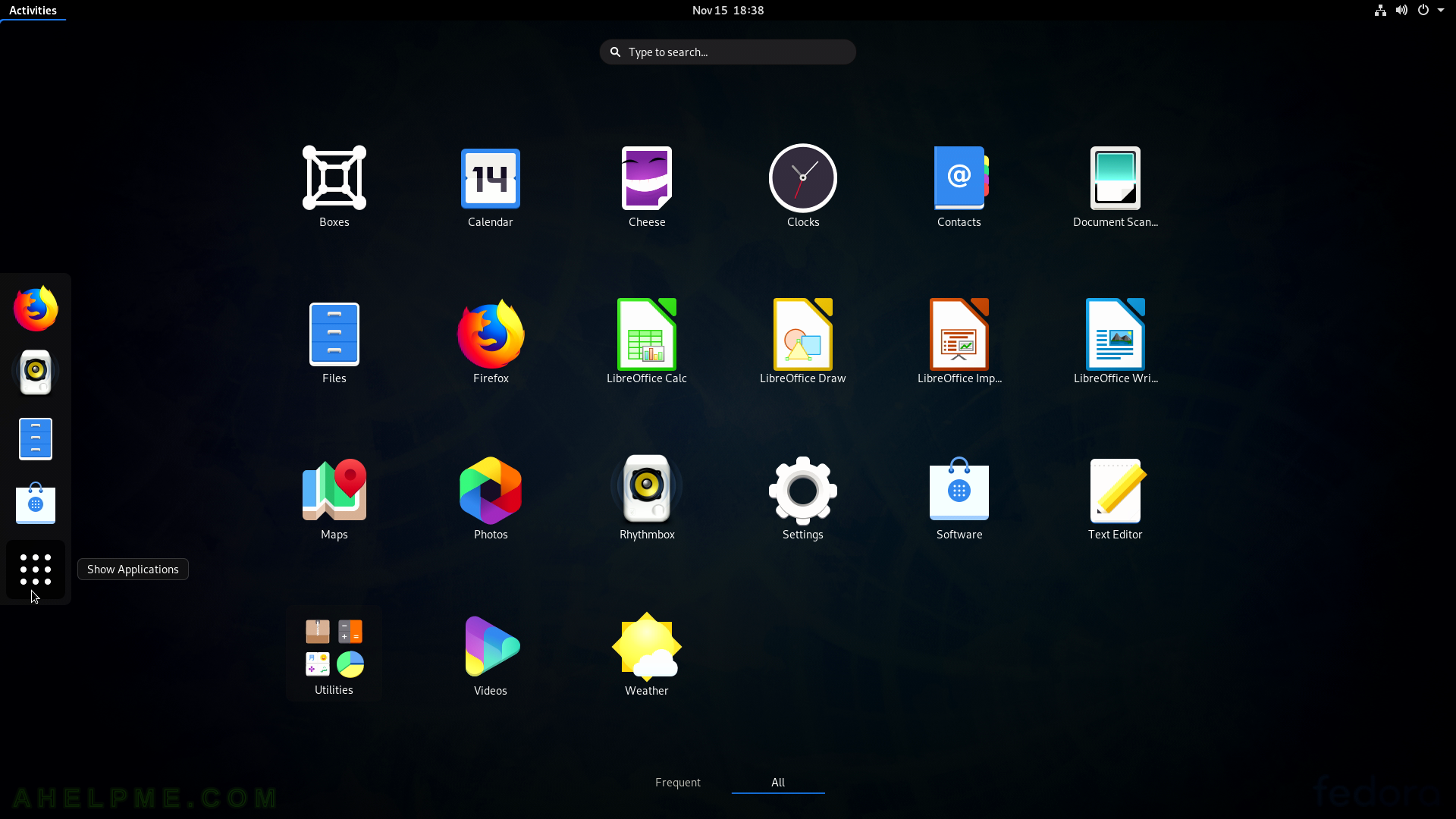
Task: Click Files in the dock
Action: [36, 438]
